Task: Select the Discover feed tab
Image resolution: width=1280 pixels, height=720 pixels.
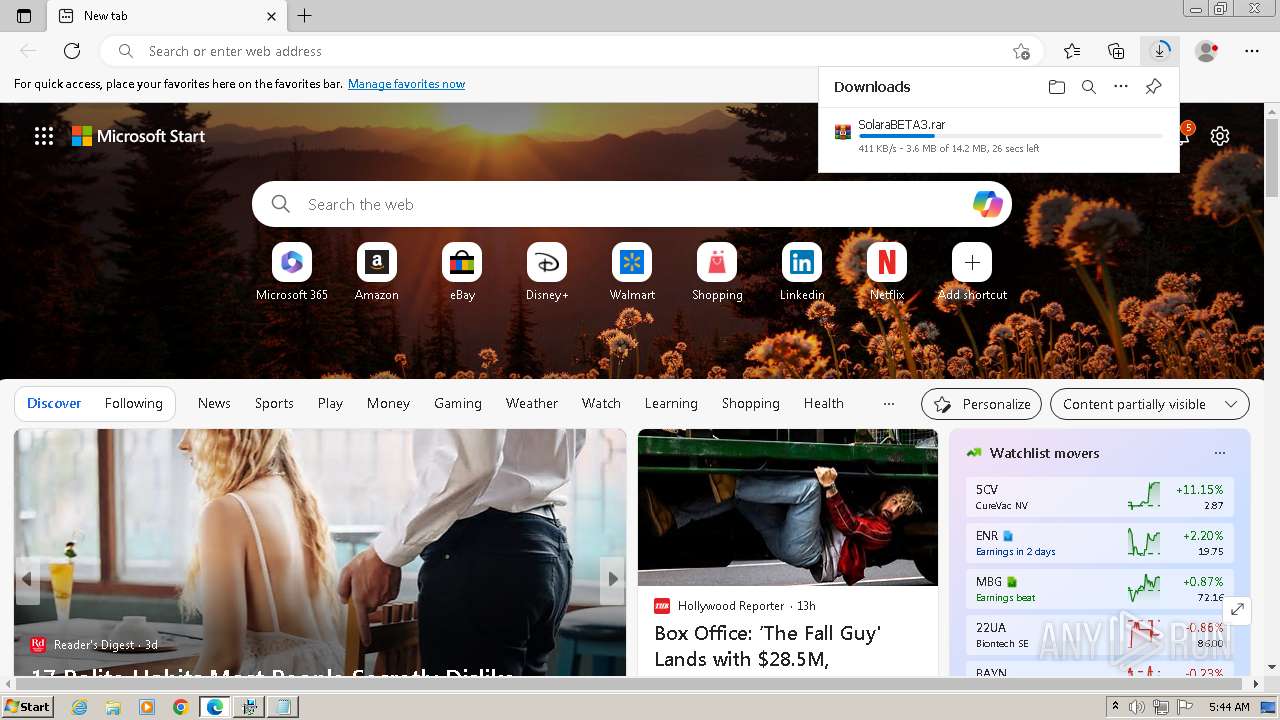Action: coord(54,403)
